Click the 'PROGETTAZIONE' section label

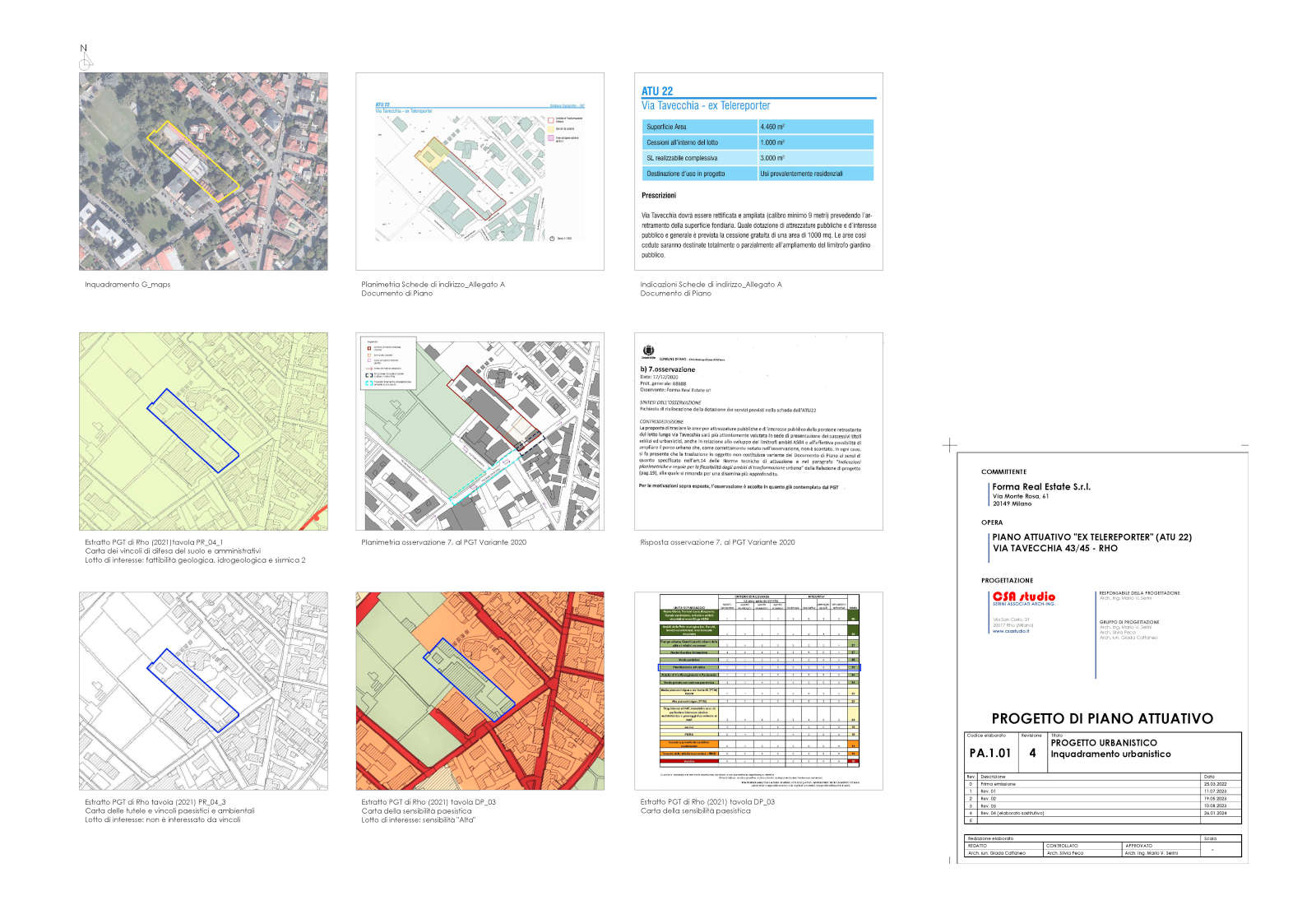pyautogui.click(x=1007, y=581)
